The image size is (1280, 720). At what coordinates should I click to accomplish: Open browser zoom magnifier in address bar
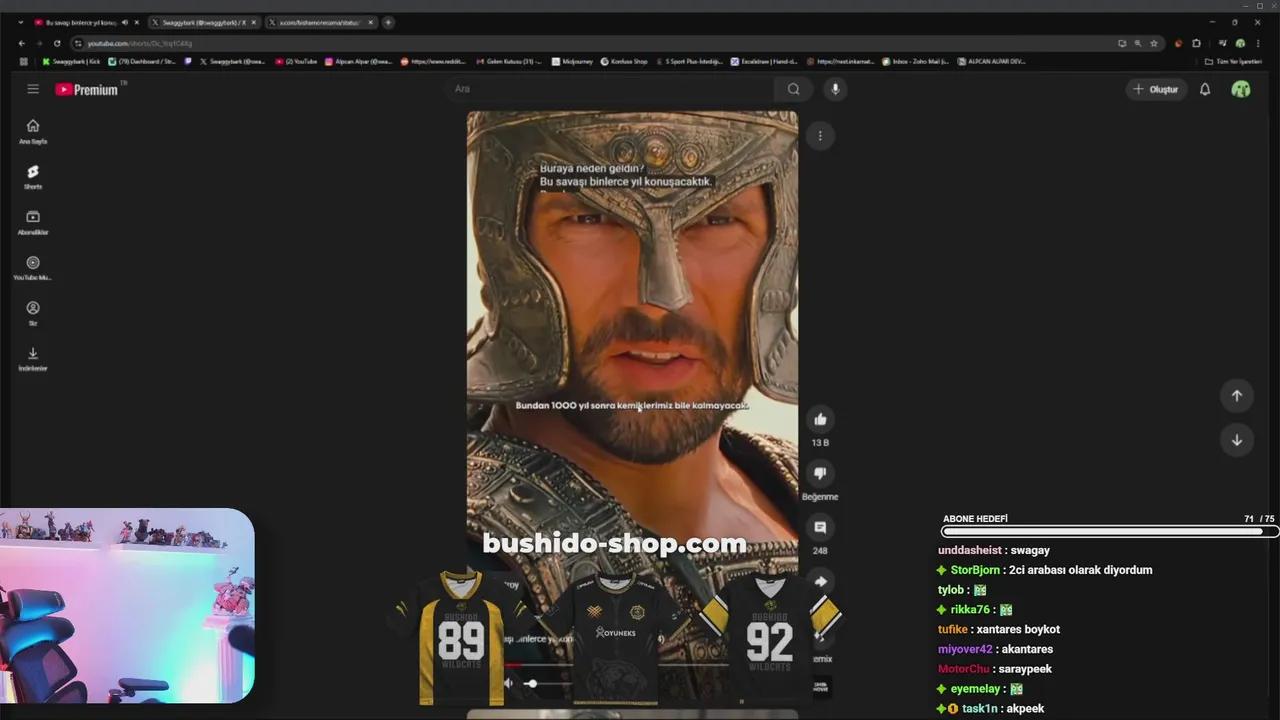pyautogui.click(x=1138, y=43)
